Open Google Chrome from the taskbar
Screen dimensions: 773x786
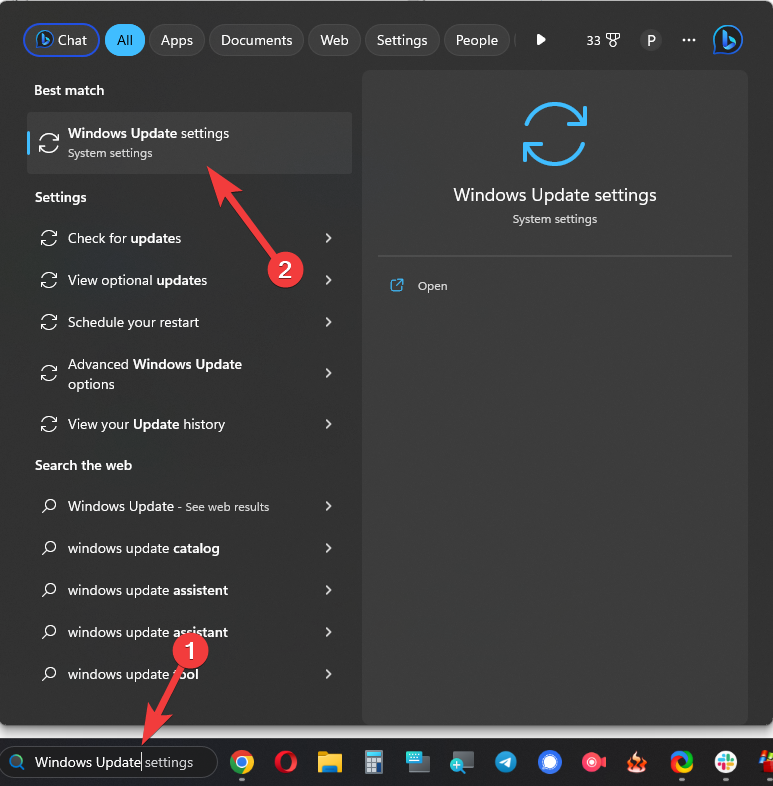[241, 762]
